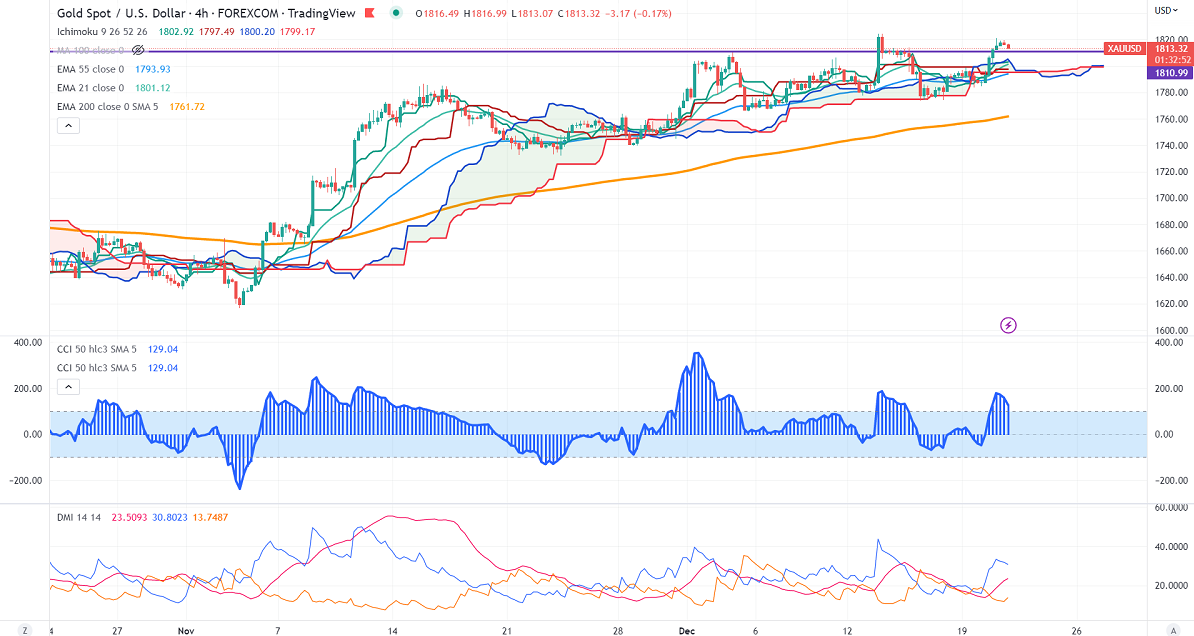This screenshot has width=1194, height=636.
Task: Click the EMA 55 value 1793.93
Action: tap(152, 69)
